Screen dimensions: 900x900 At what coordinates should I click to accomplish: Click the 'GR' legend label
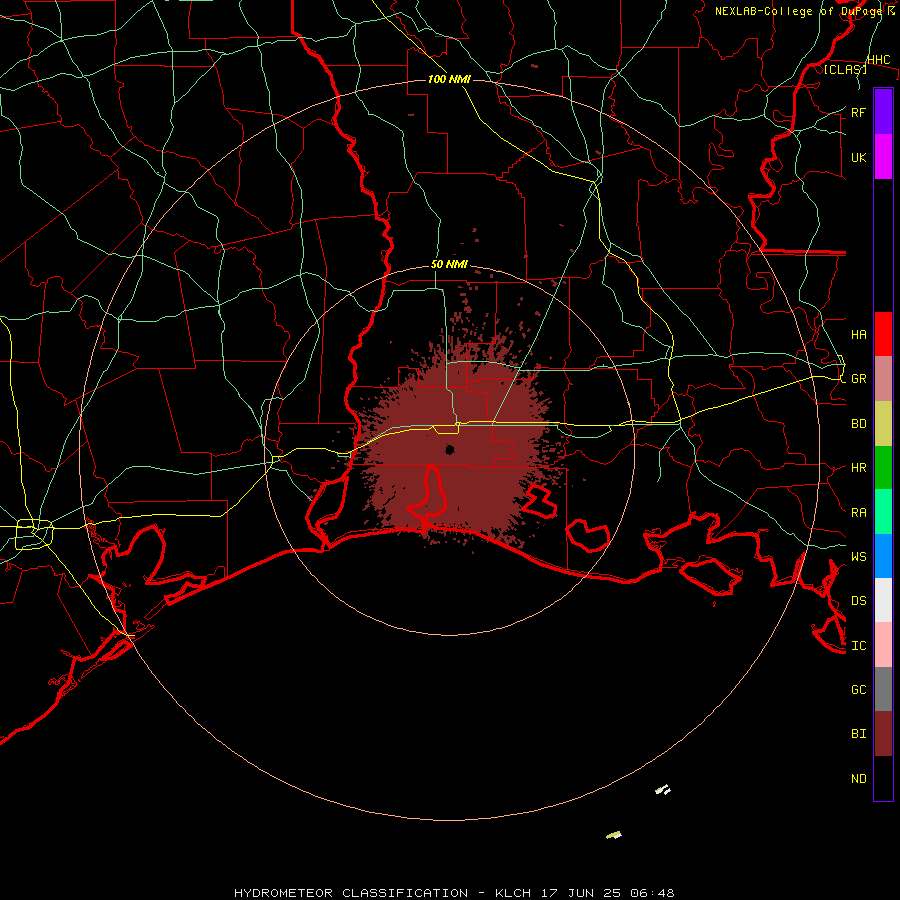pos(858,379)
